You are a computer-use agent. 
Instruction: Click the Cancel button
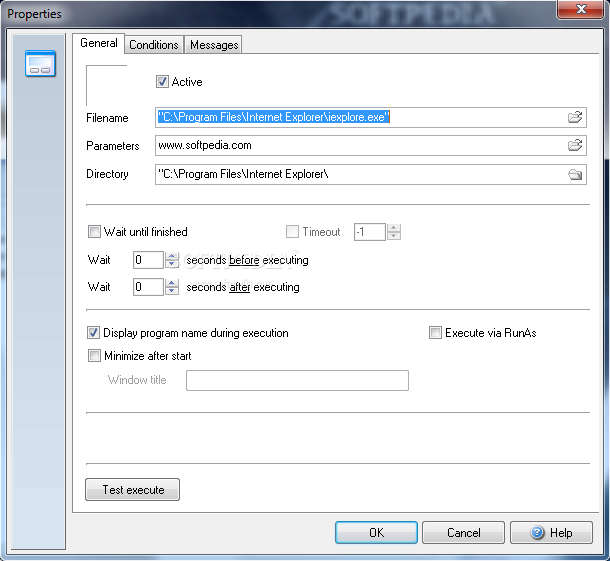pos(463,532)
